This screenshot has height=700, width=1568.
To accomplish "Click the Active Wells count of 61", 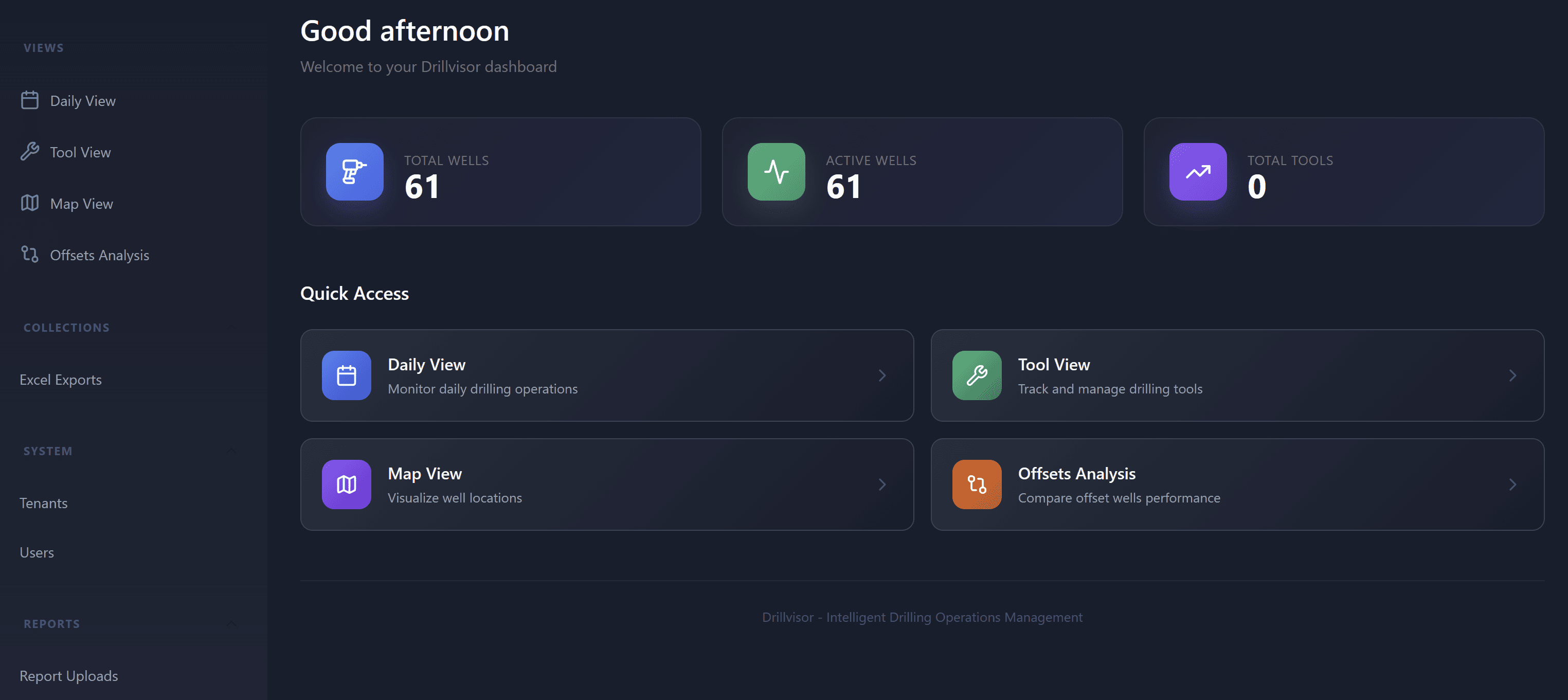I will pos(843,187).
